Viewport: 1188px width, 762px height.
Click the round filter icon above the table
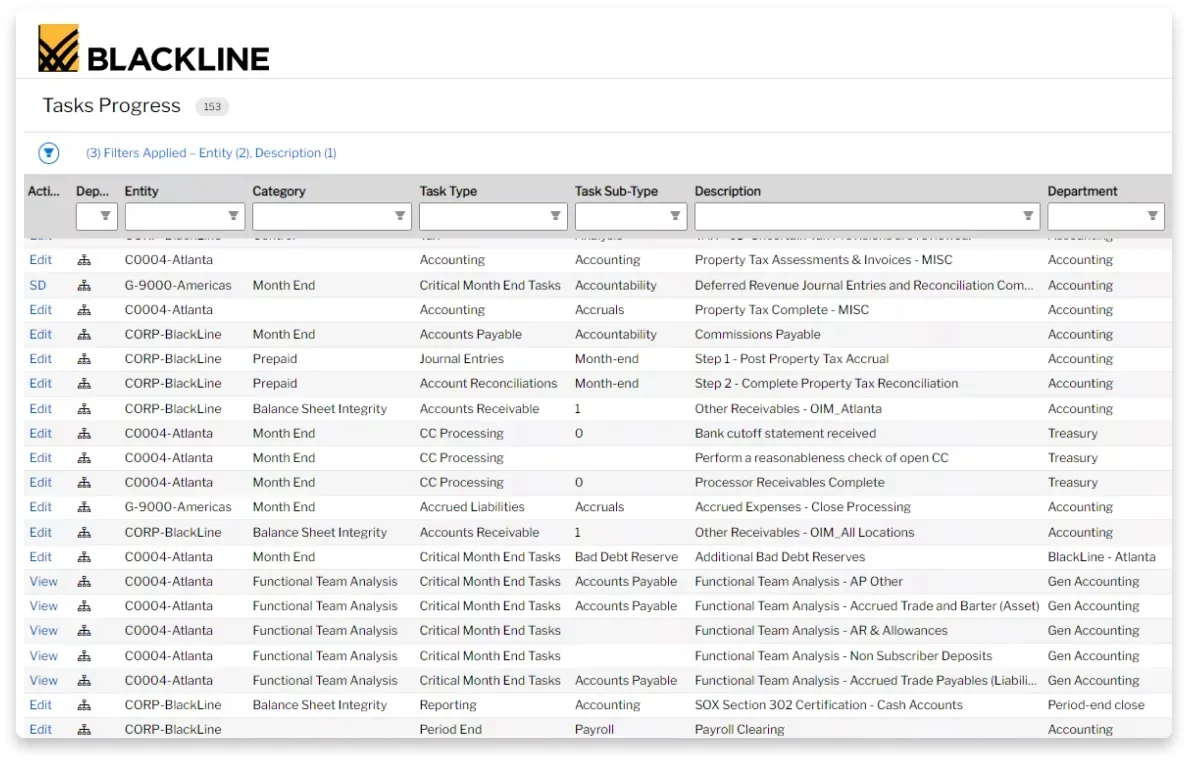(48, 153)
